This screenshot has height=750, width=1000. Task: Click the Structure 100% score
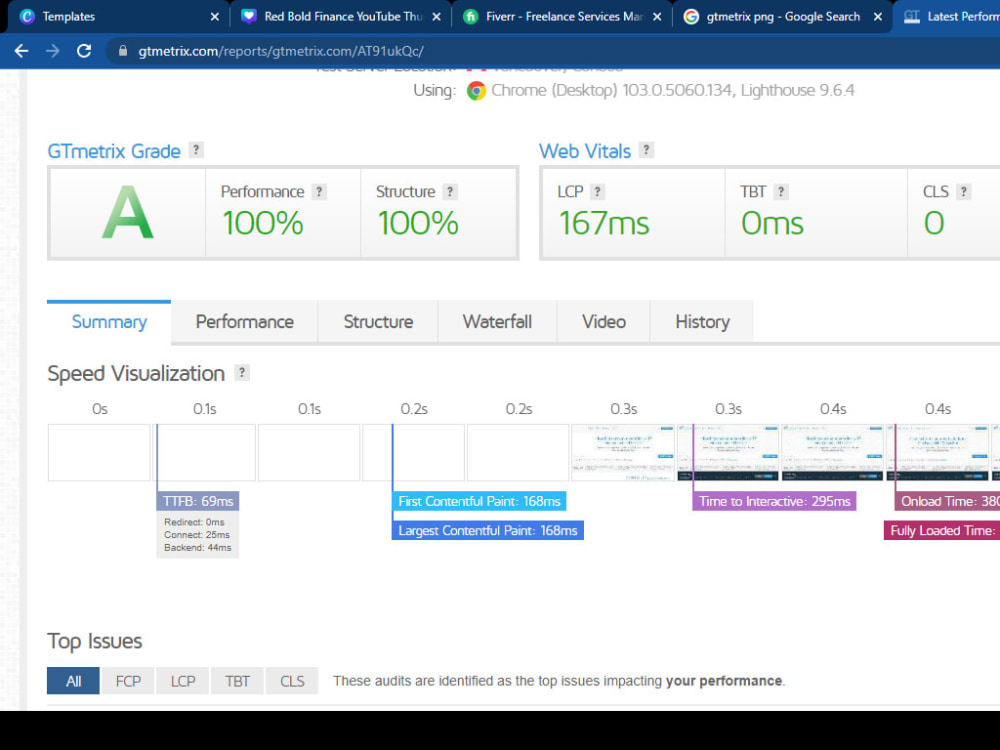(x=418, y=223)
